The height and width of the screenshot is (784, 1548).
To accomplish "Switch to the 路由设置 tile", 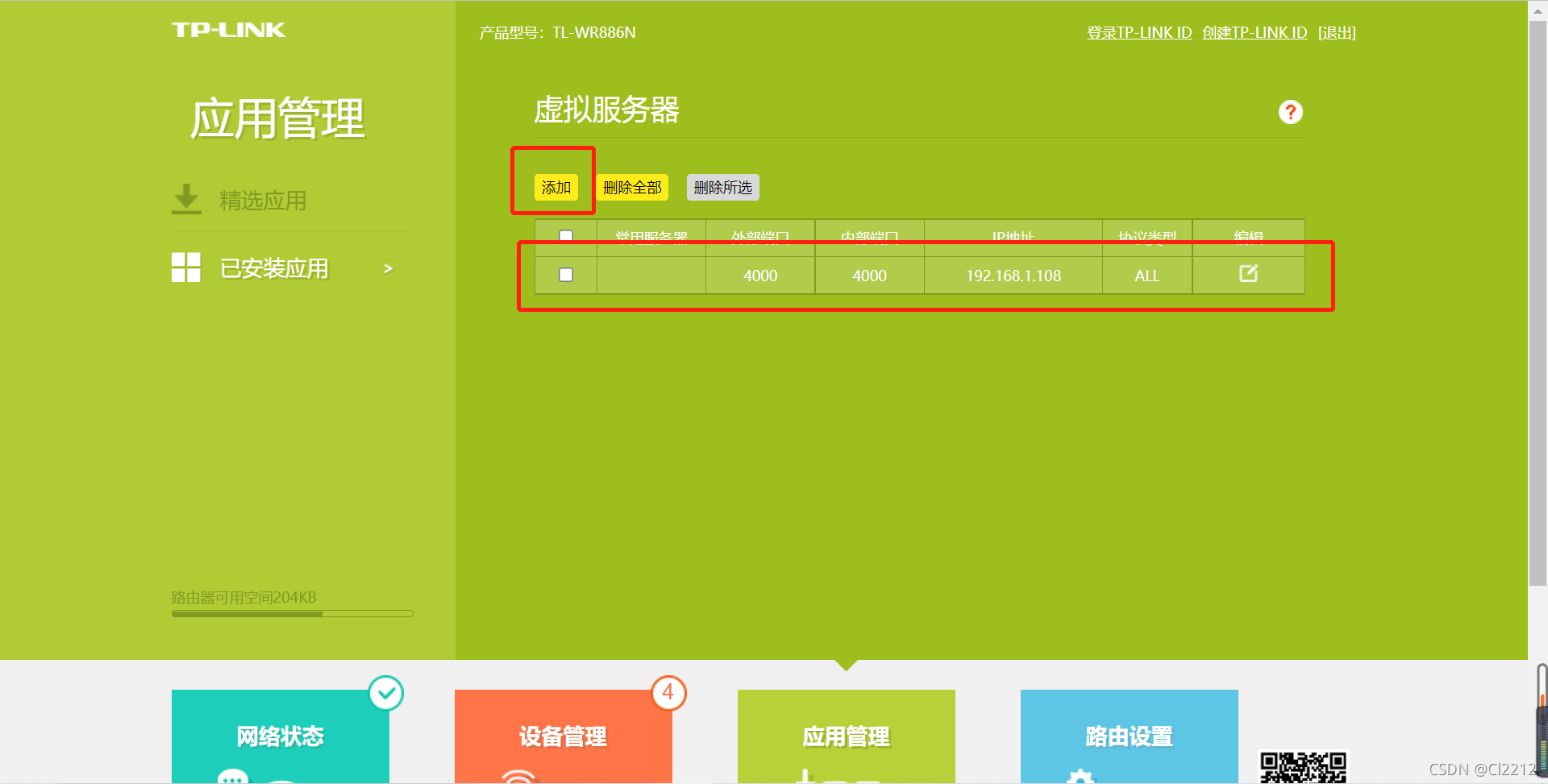I will [x=1130, y=736].
